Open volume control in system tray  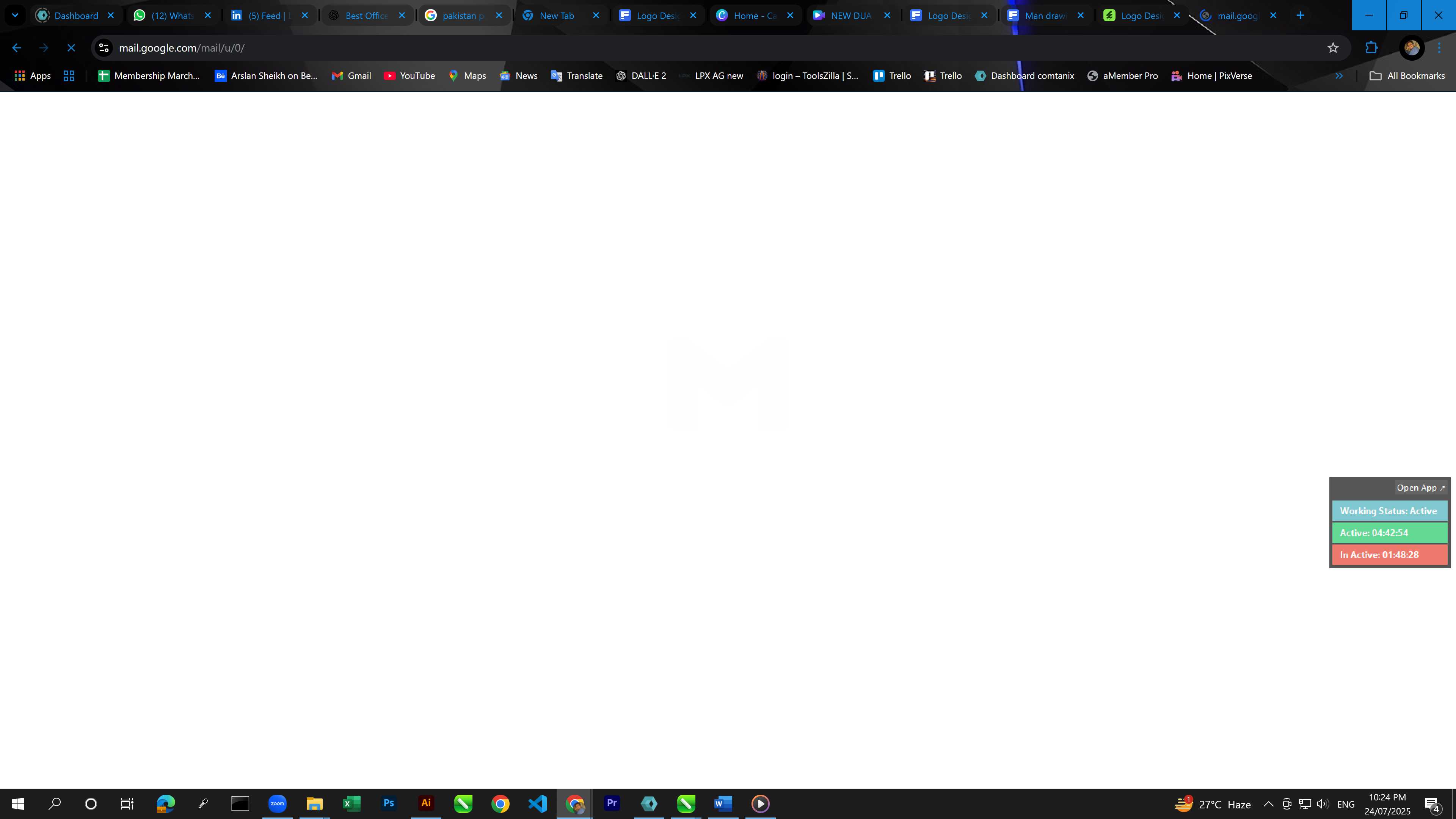(x=1323, y=804)
